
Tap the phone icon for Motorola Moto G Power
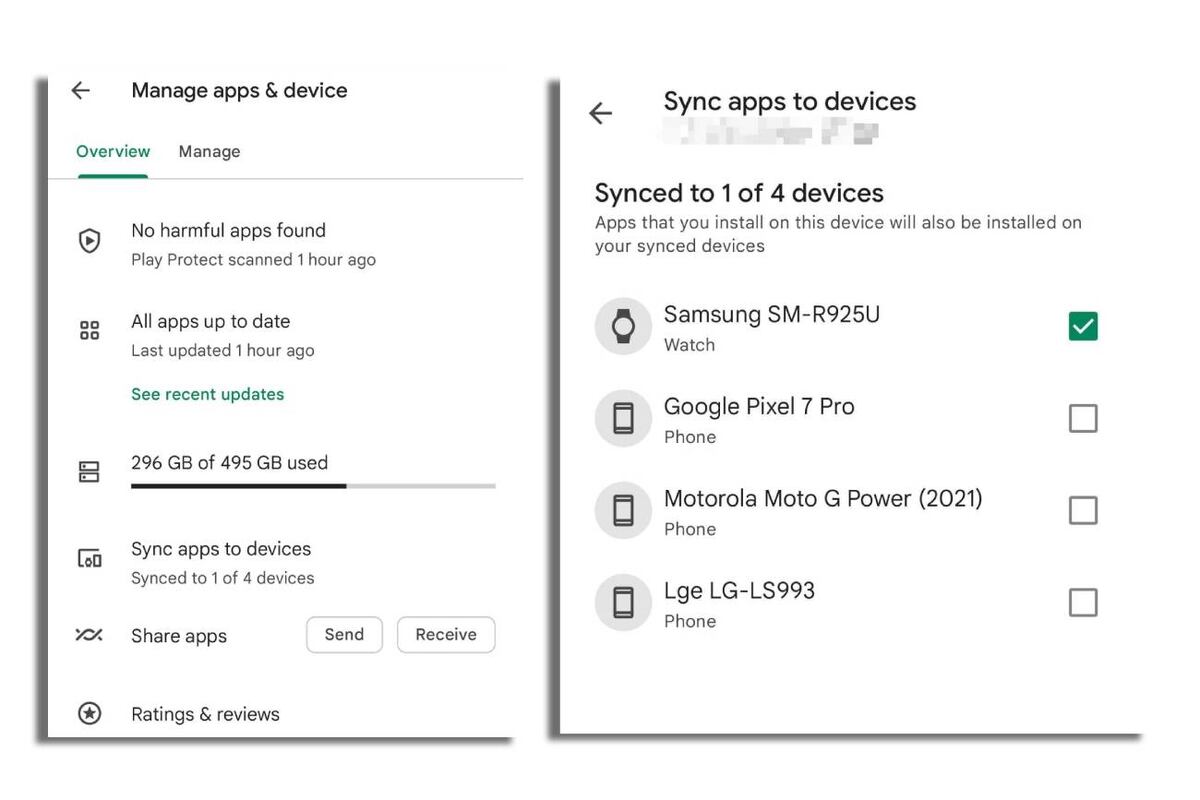623,510
